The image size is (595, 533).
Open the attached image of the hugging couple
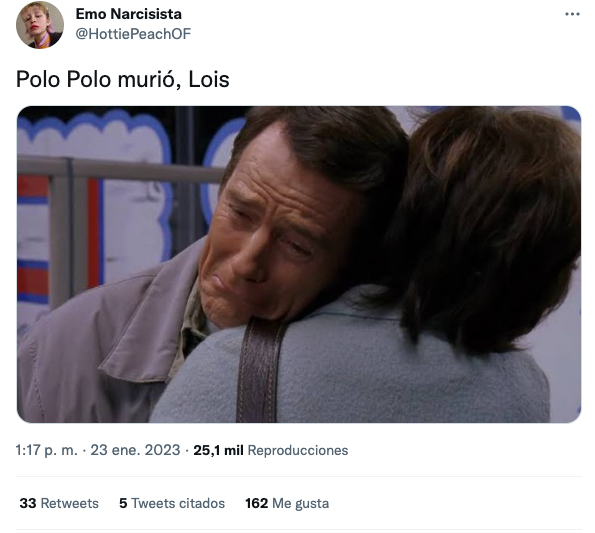[x=299, y=264]
